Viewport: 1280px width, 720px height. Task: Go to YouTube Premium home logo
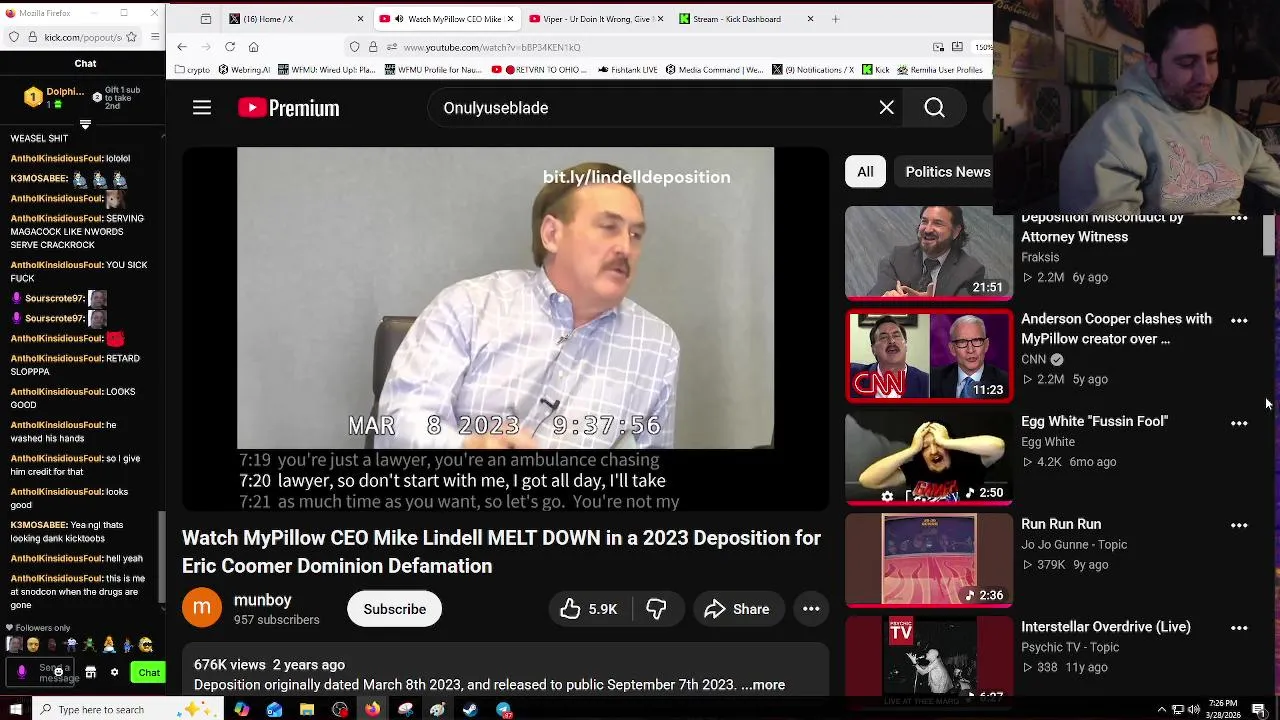pyautogui.click(x=289, y=108)
